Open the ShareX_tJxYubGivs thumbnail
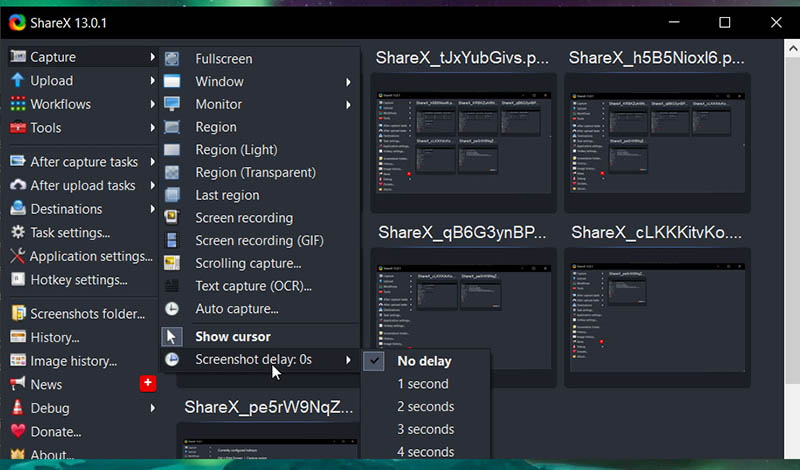800x470 pixels. coord(463,142)
